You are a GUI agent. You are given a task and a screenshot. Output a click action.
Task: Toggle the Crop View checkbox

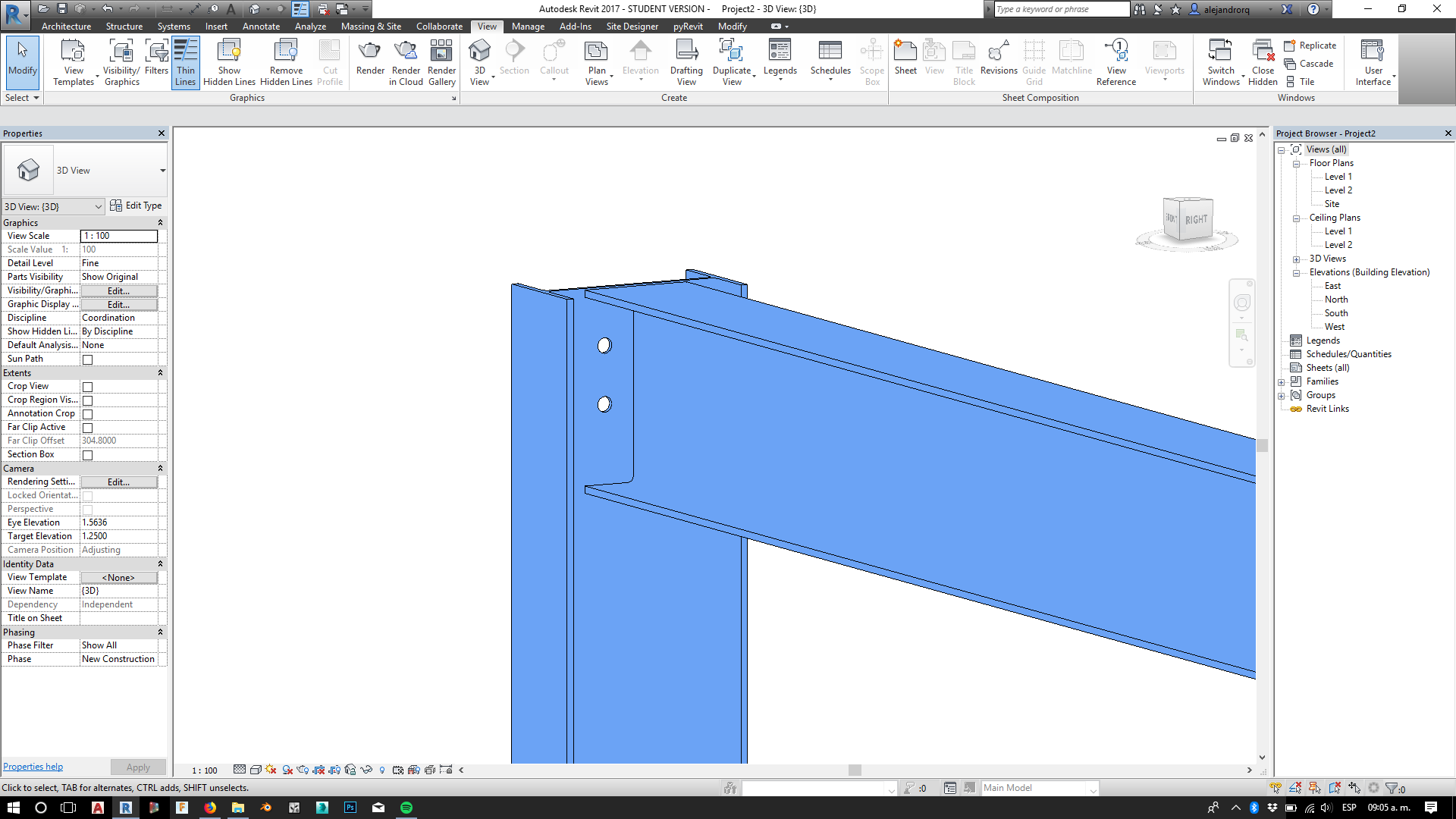tap(87, 386)
